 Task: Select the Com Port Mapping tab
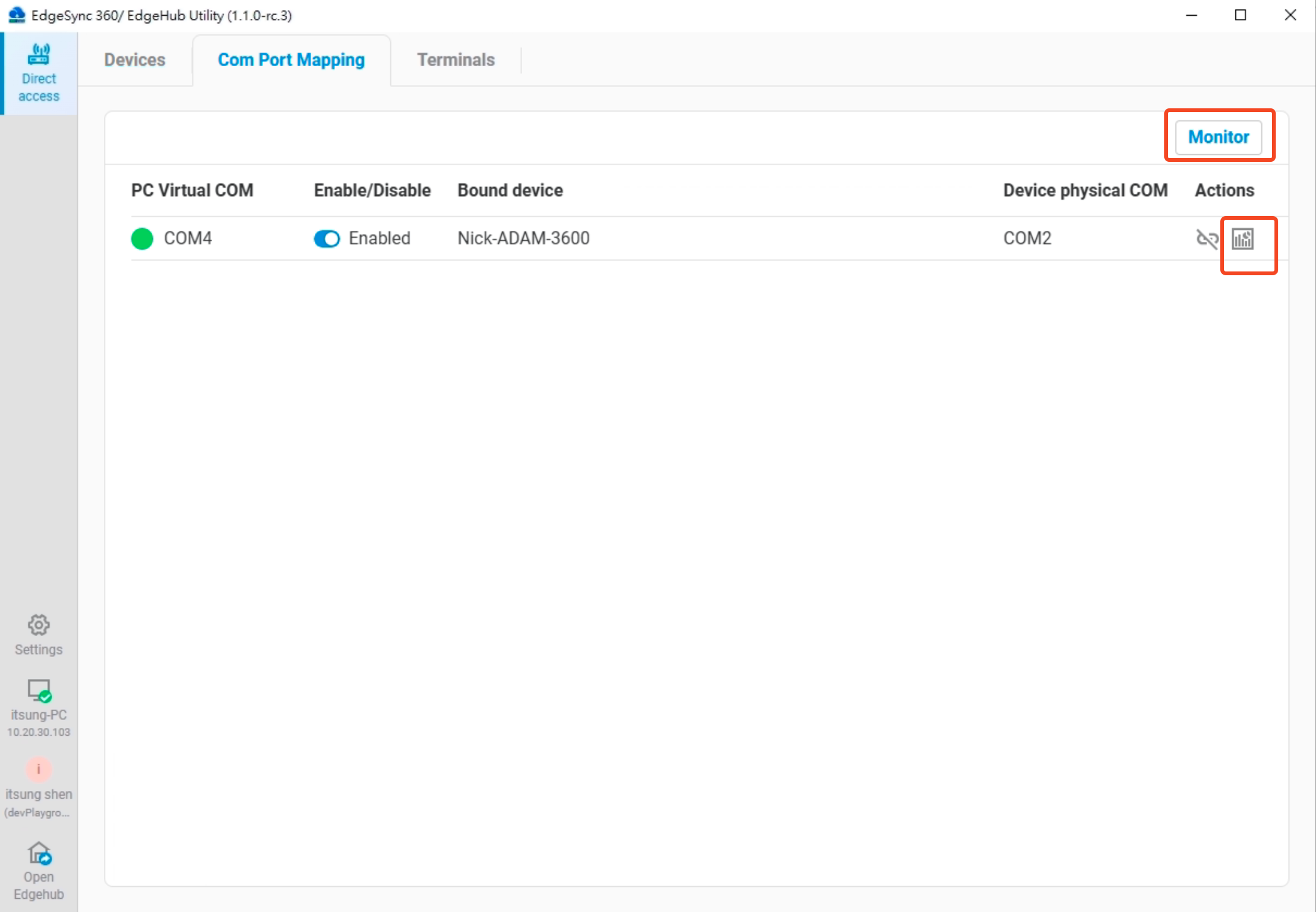pos(291,59)
